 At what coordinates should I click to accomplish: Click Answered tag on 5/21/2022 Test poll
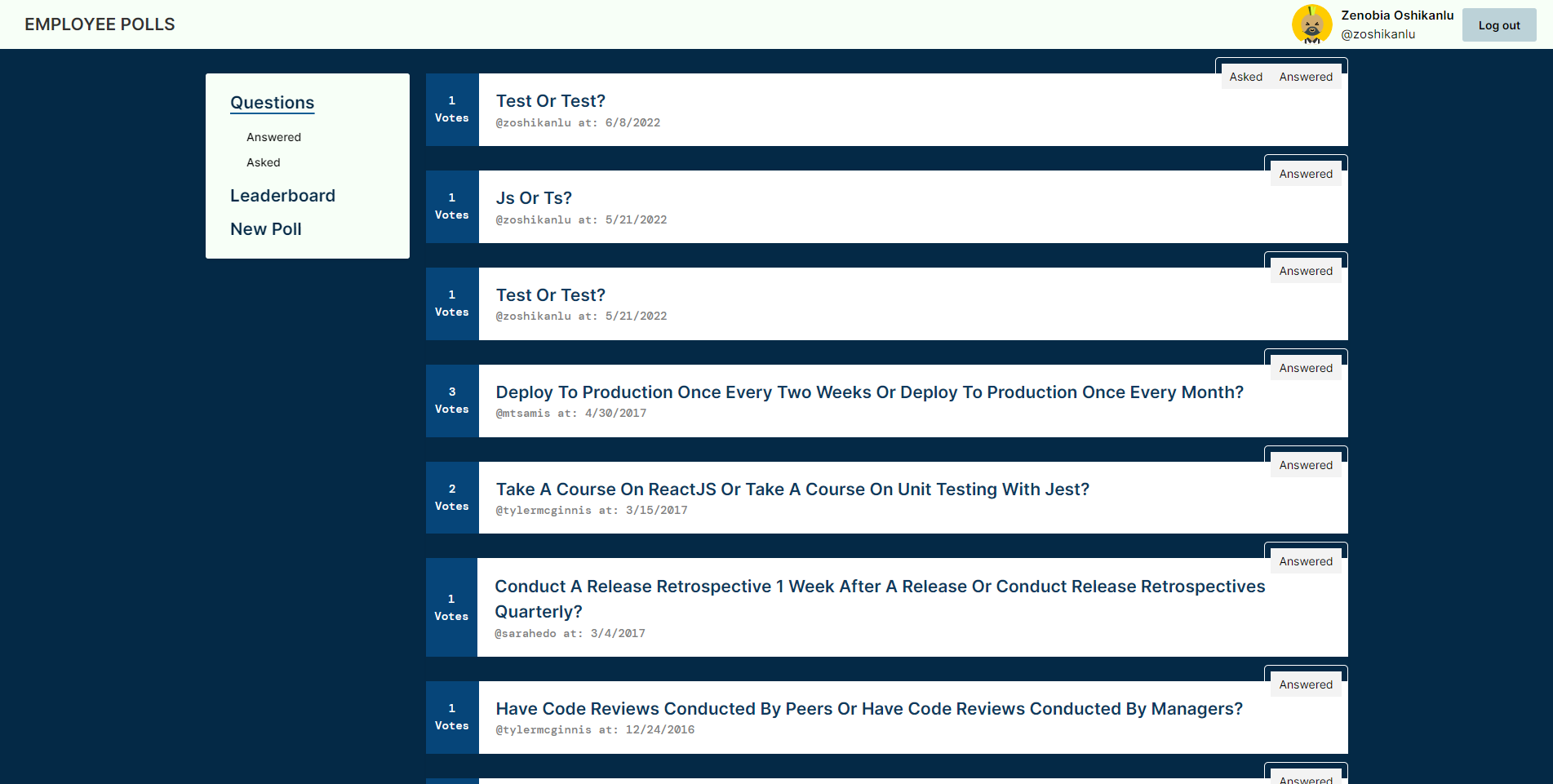[x=1306, y=271]
